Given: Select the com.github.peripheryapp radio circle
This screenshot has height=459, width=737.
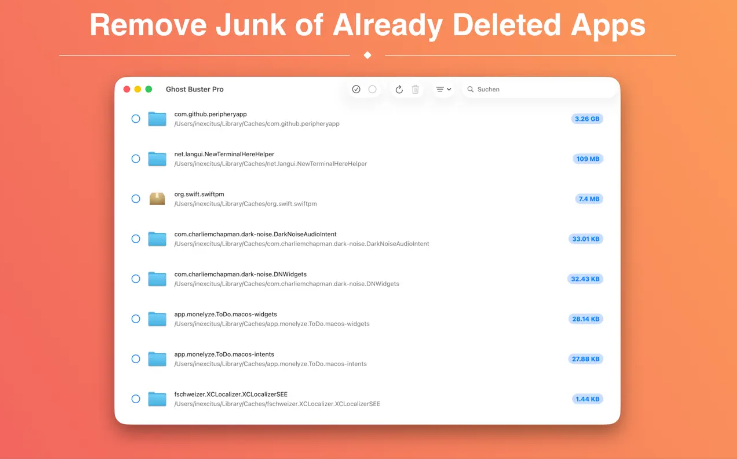Looking at the screenshot, I should point(136,119).
